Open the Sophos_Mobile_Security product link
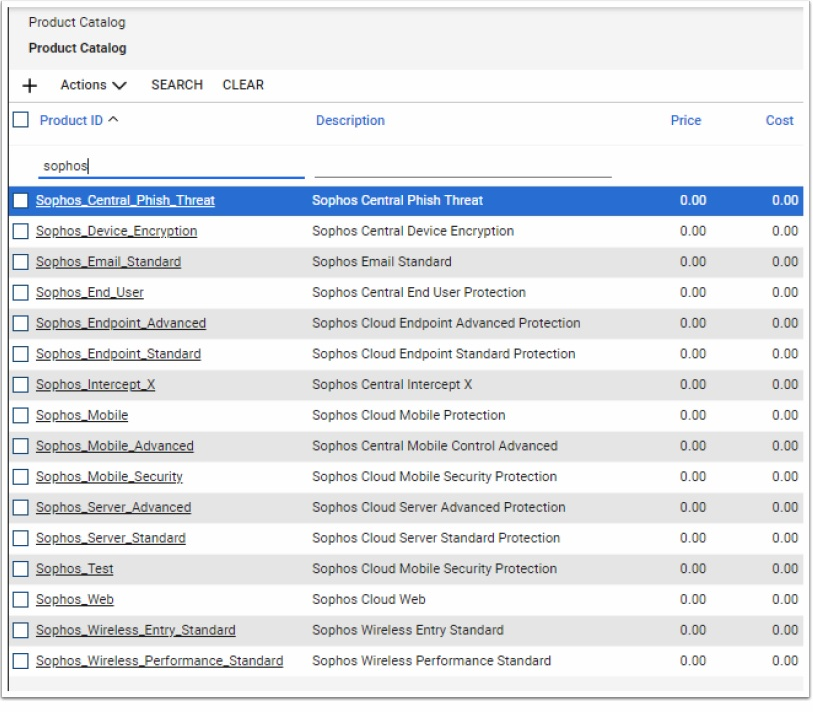813x712 pixels. pos(109,477)
